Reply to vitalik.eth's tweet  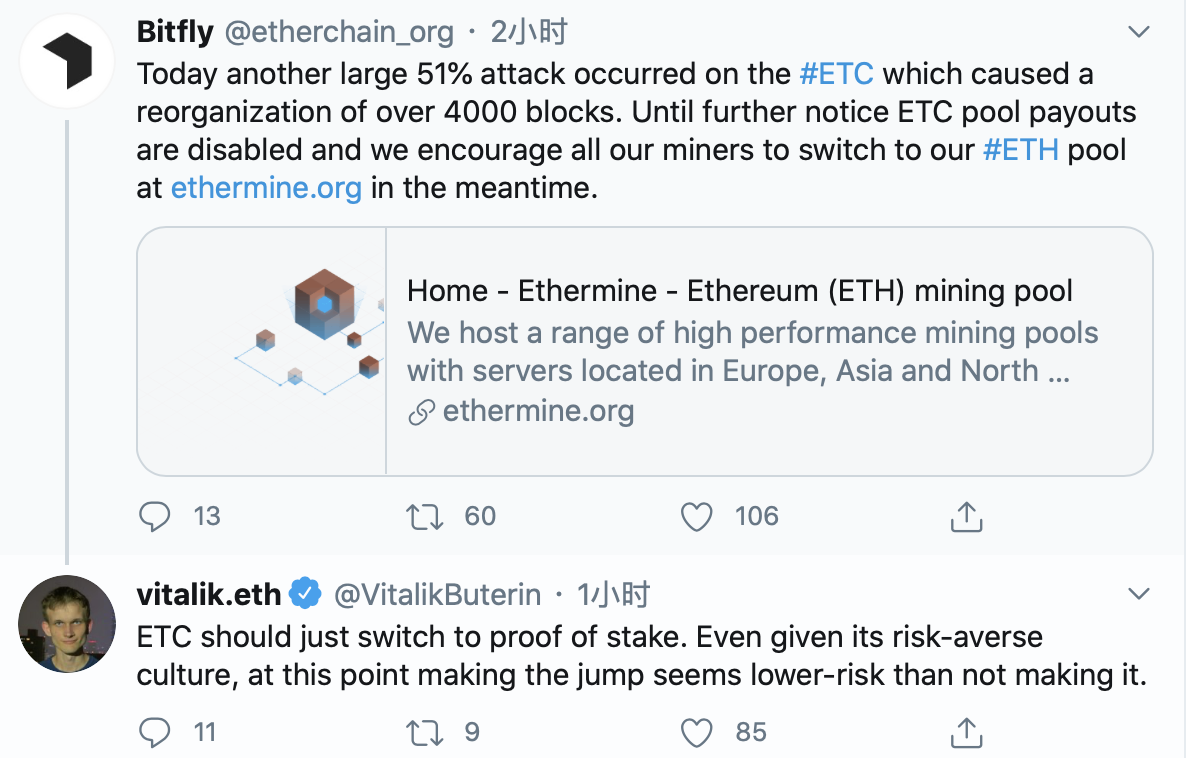[x=155, y=732]
